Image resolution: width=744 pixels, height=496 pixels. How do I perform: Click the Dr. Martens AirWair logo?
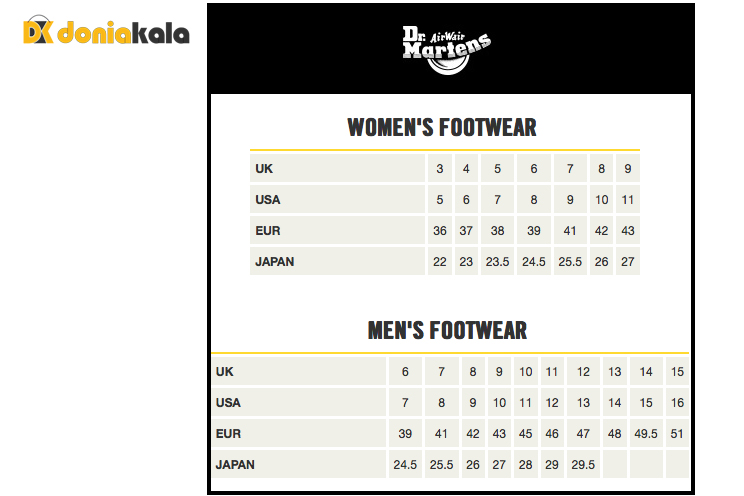[x=446, y=49]
